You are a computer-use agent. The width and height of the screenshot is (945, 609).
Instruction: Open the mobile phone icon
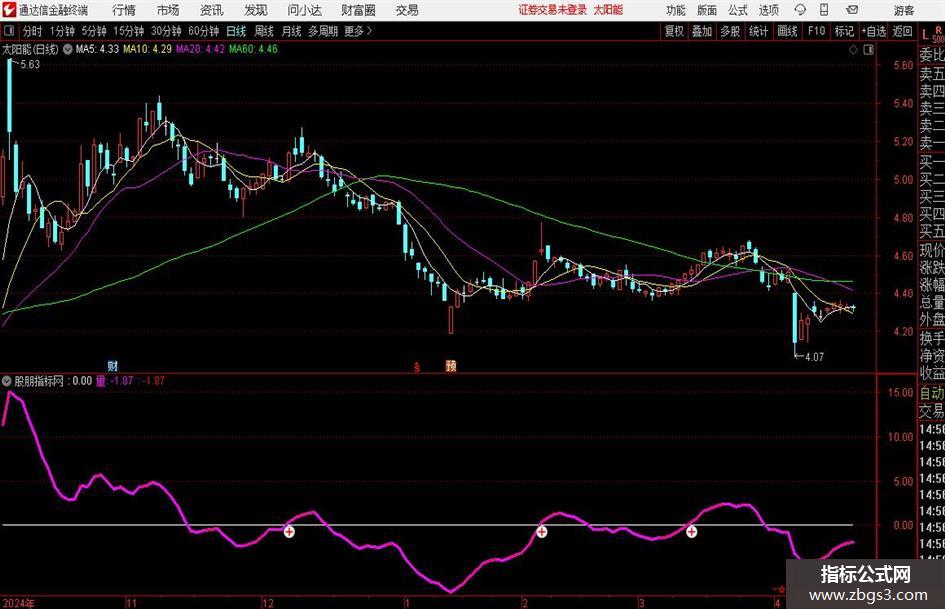coord(824,10)
